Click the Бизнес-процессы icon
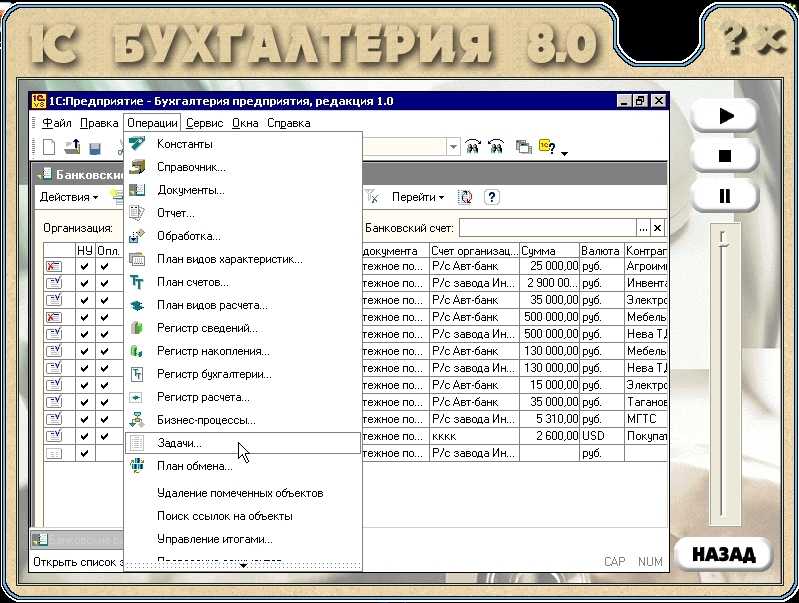This screenshot has width=799, height=603. tap(137, 420)
